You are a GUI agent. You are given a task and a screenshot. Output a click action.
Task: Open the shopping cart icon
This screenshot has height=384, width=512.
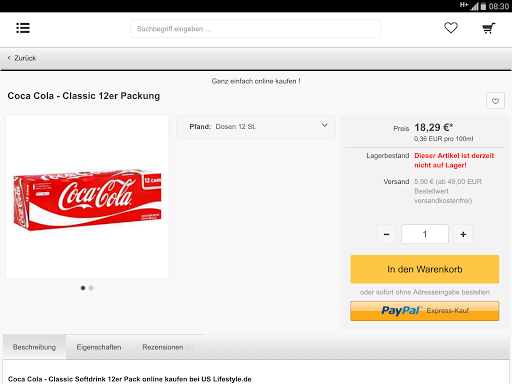coord(489,28)
